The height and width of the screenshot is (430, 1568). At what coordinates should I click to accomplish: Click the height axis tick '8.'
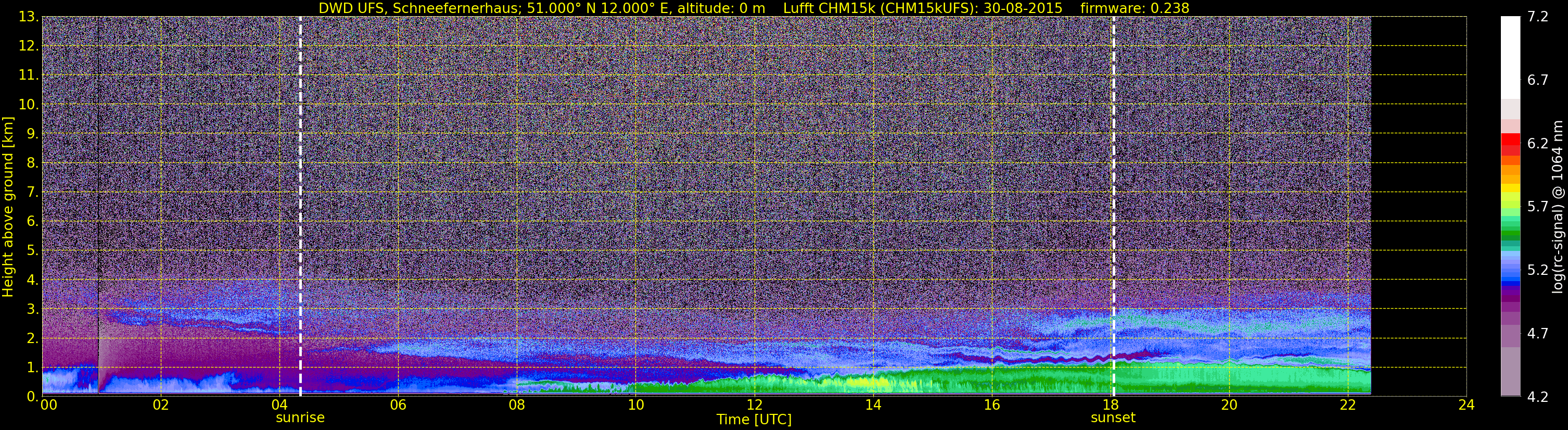pyautogui.click(x=33, y=163)
